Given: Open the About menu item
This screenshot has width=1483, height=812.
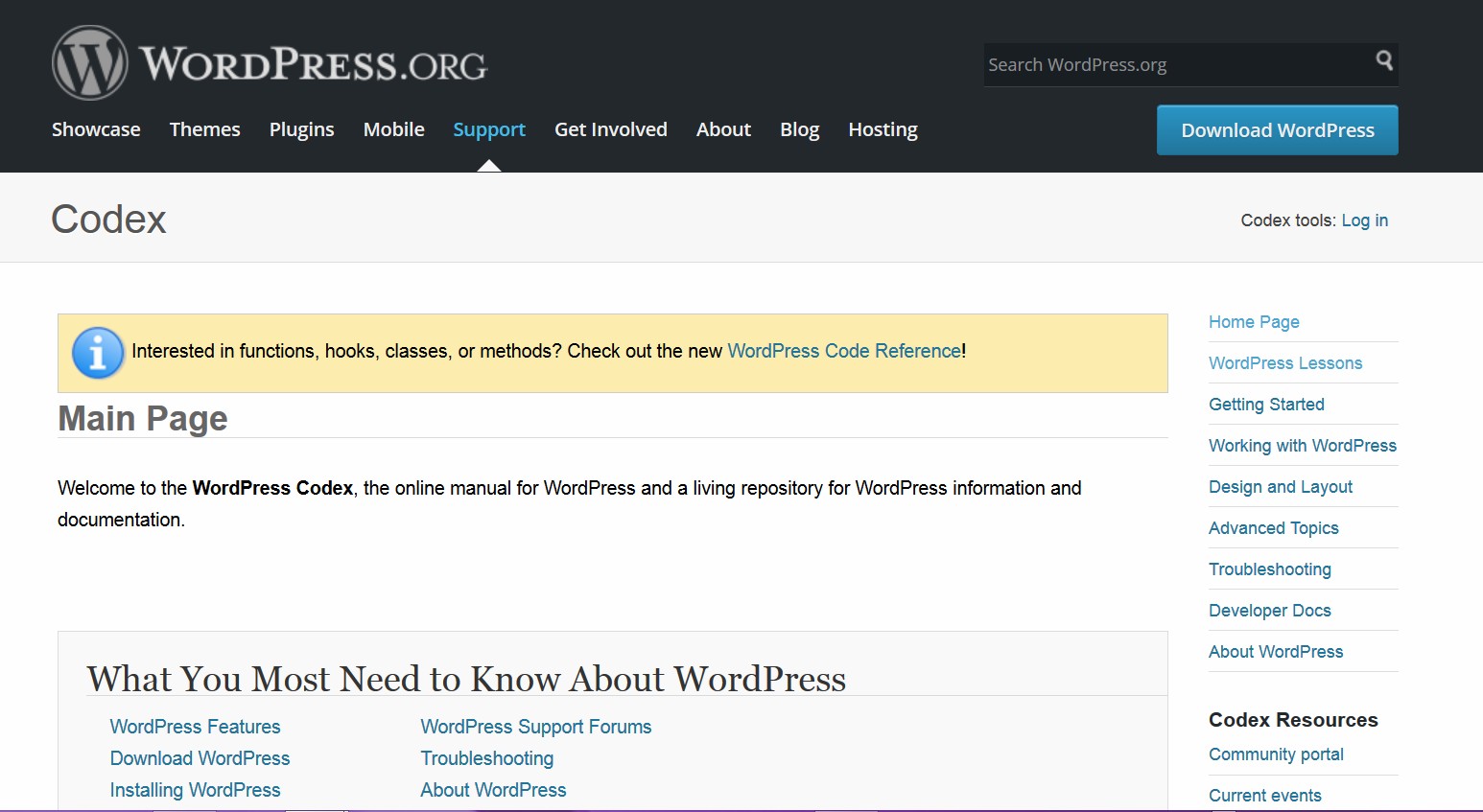Looking at the screenshot, I should click(x=724, y=129).
